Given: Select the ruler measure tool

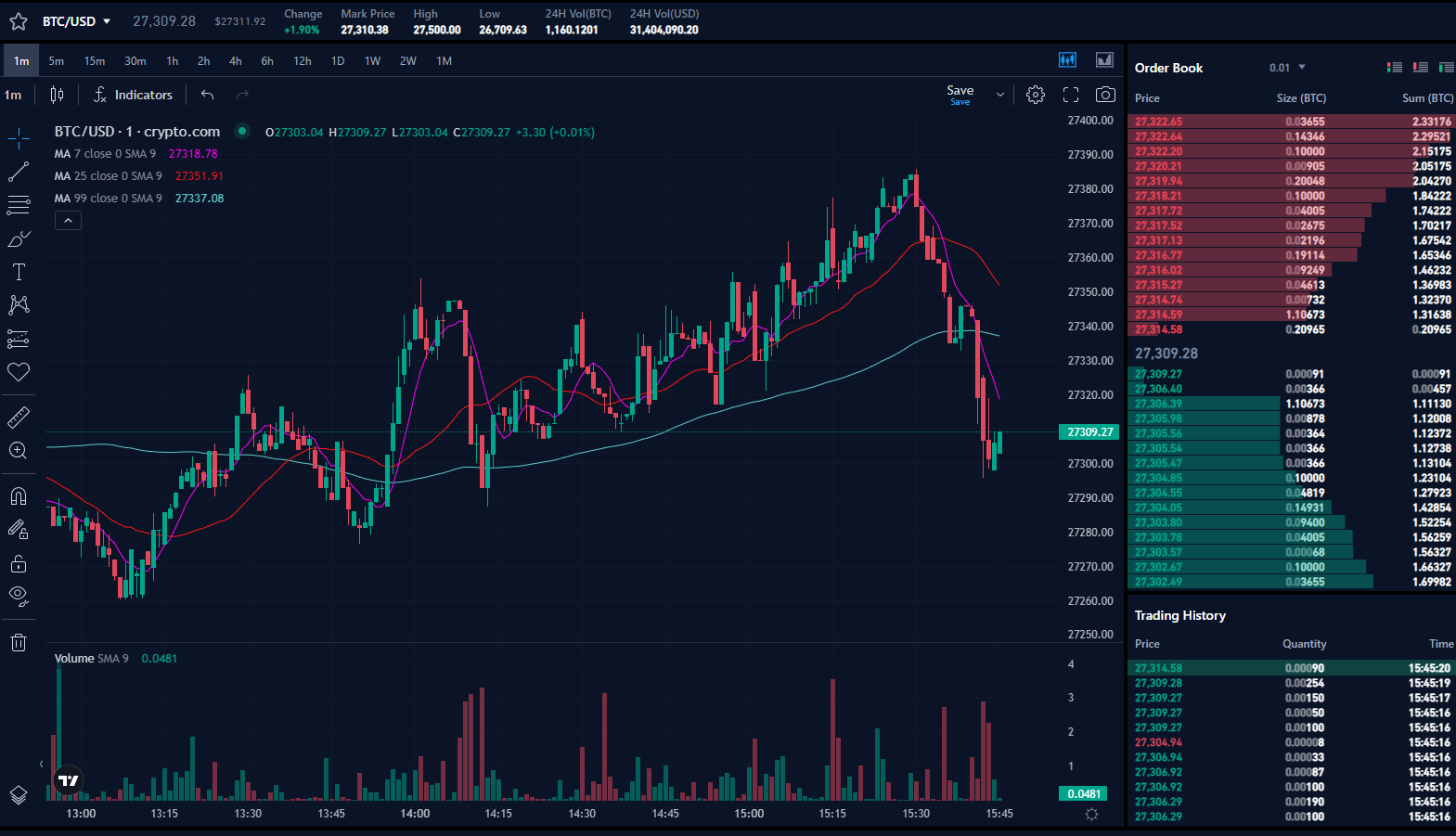Looking at the screenshot, I should click(19, 418).
